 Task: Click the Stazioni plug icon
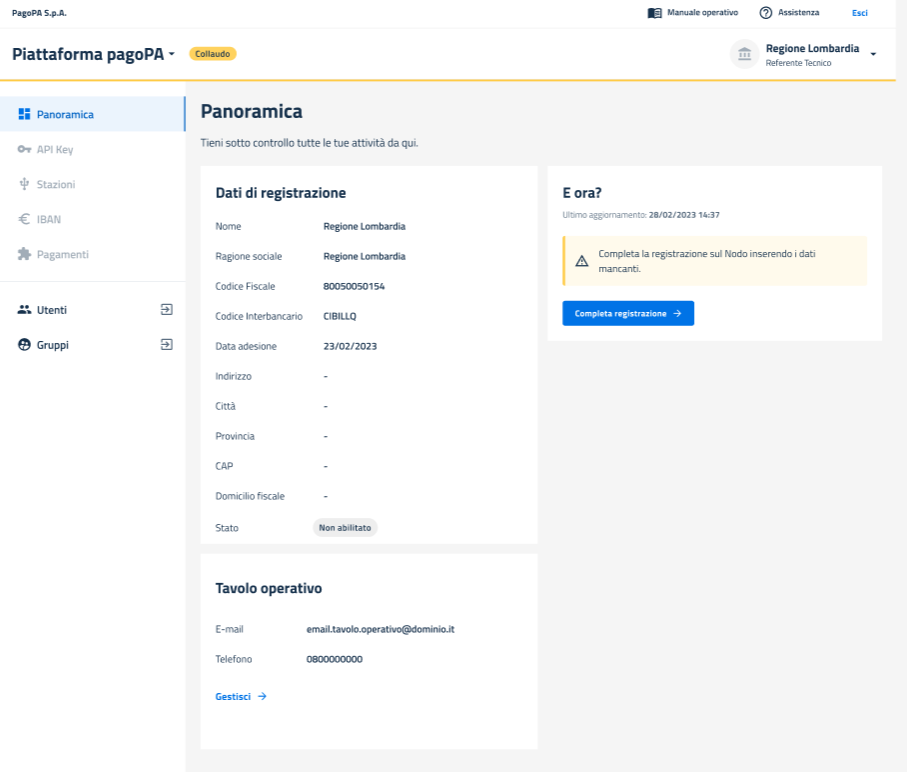tap(25, 185)
